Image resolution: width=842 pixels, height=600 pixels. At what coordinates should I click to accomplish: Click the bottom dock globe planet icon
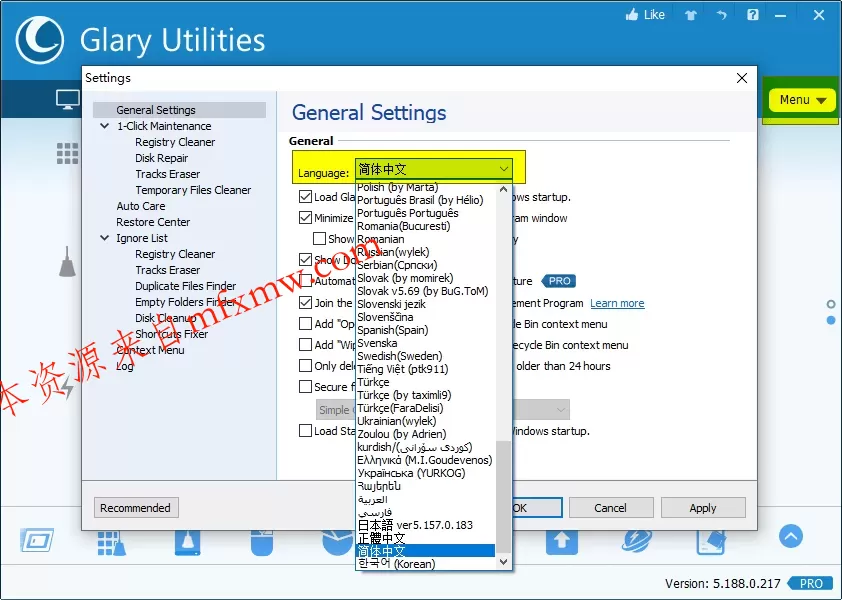(x=637, y=541)
